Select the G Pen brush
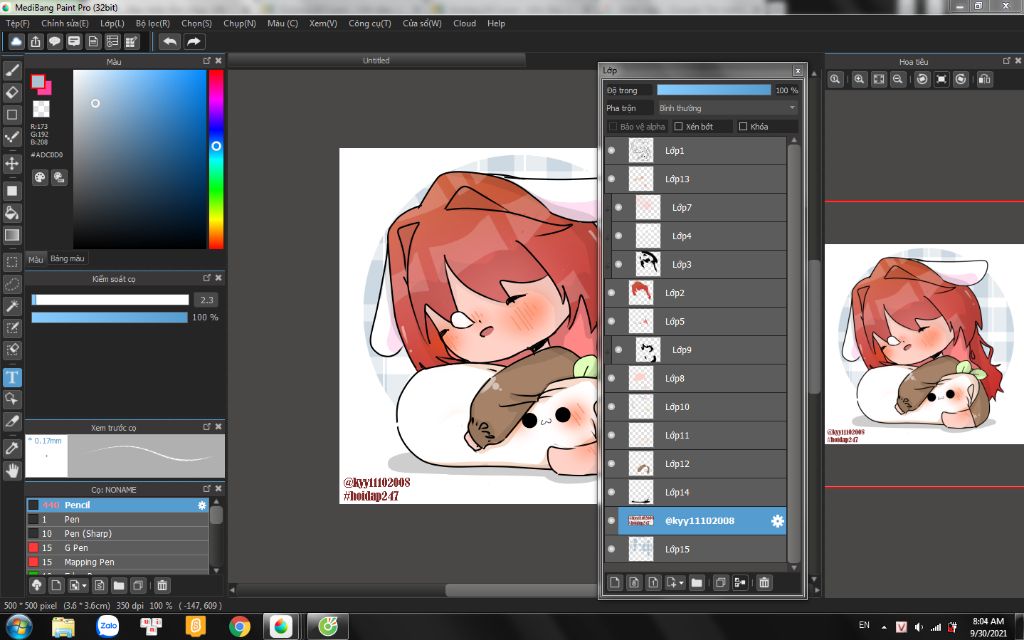Screen dimensions: 1024x640 tap(118, 548)
